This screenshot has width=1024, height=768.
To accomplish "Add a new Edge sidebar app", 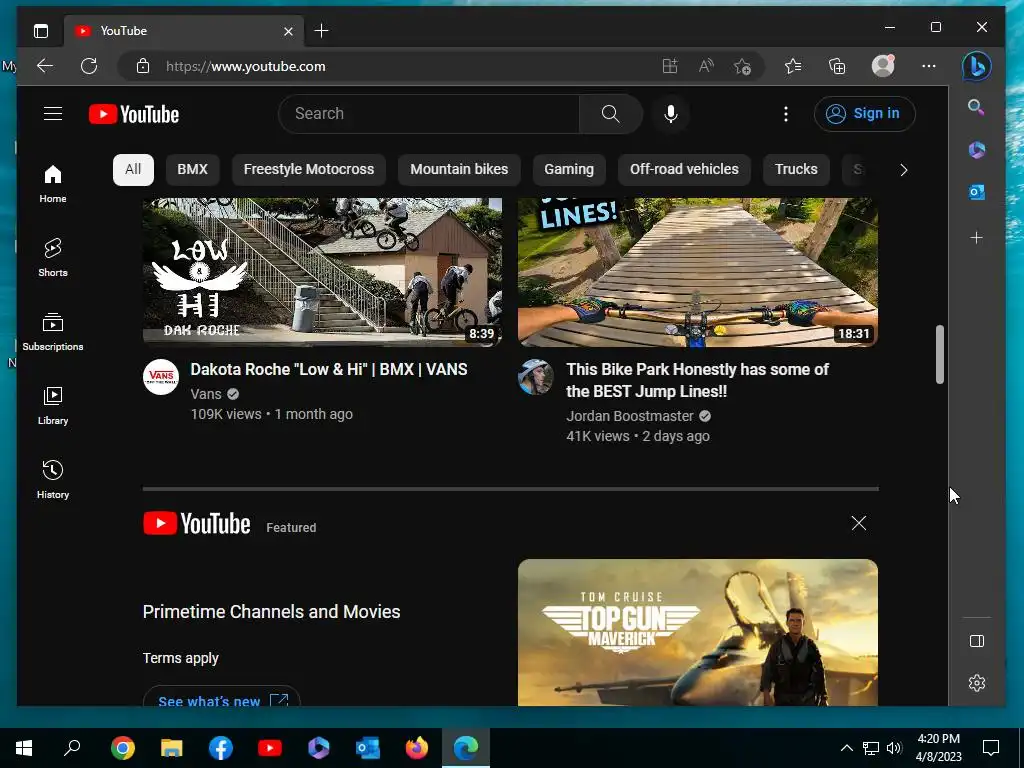I will click(x=976, y=238).
